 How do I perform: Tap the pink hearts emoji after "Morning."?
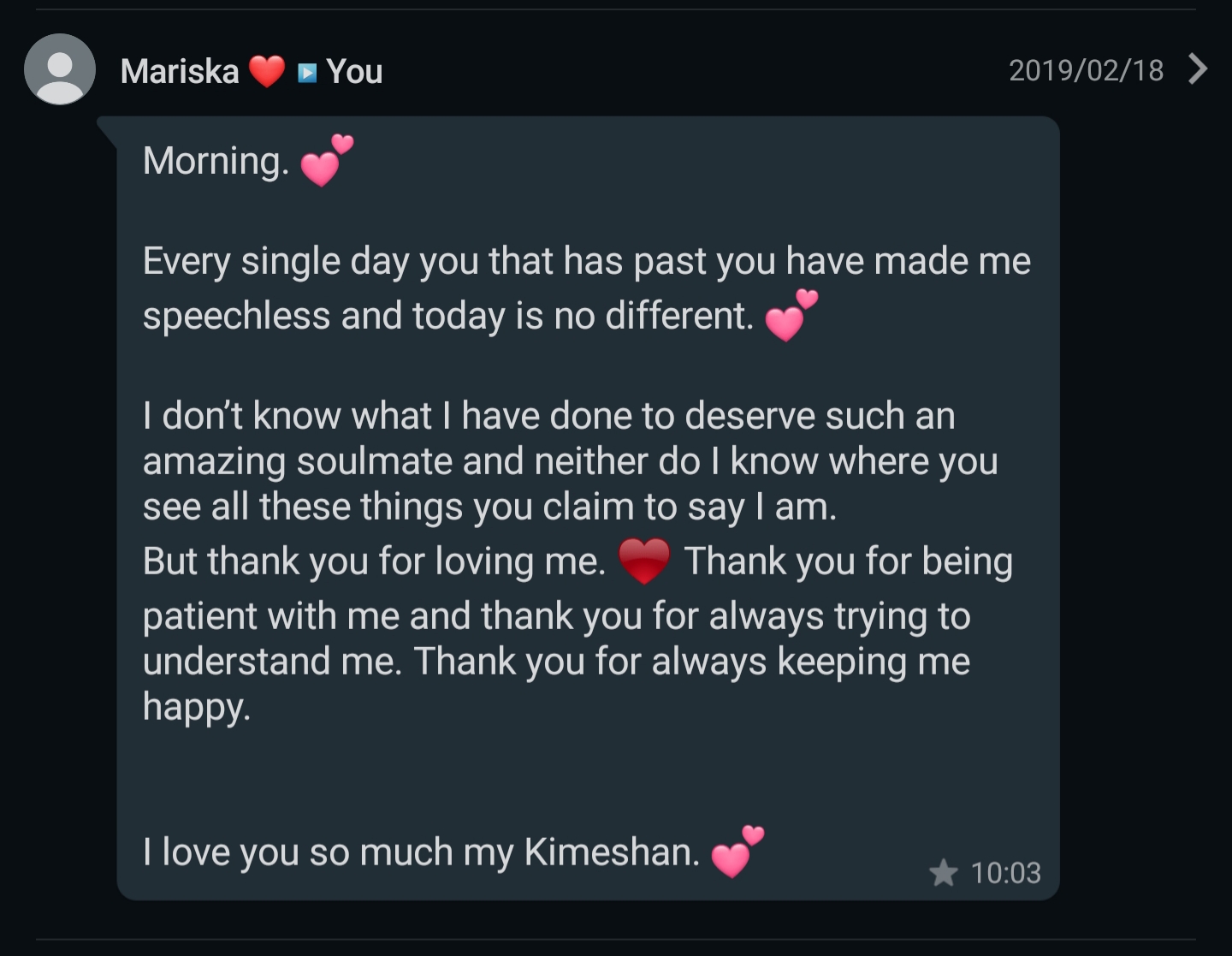(x=326, y=161)
